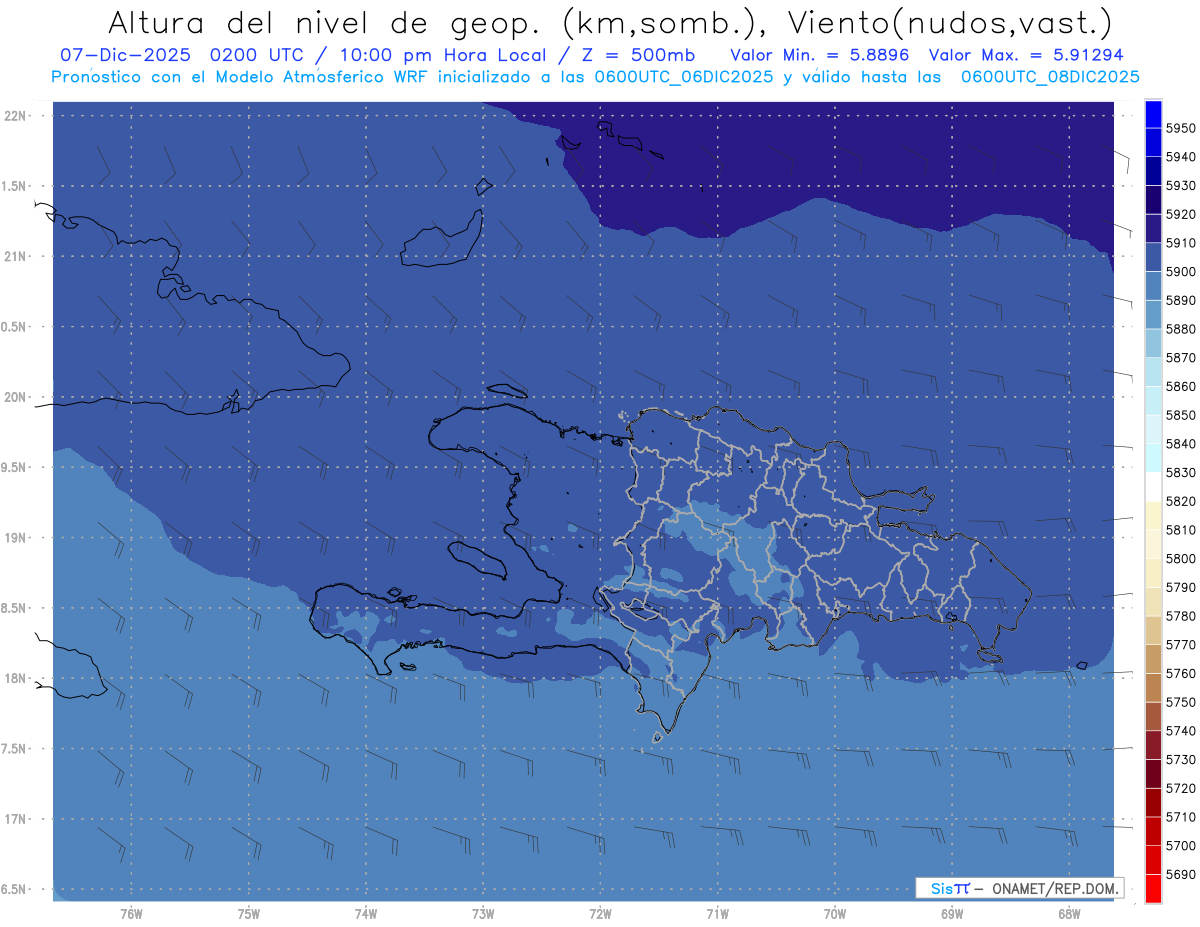Click the '21N' latitude label
1200x927 pixels.
[16, 257]
